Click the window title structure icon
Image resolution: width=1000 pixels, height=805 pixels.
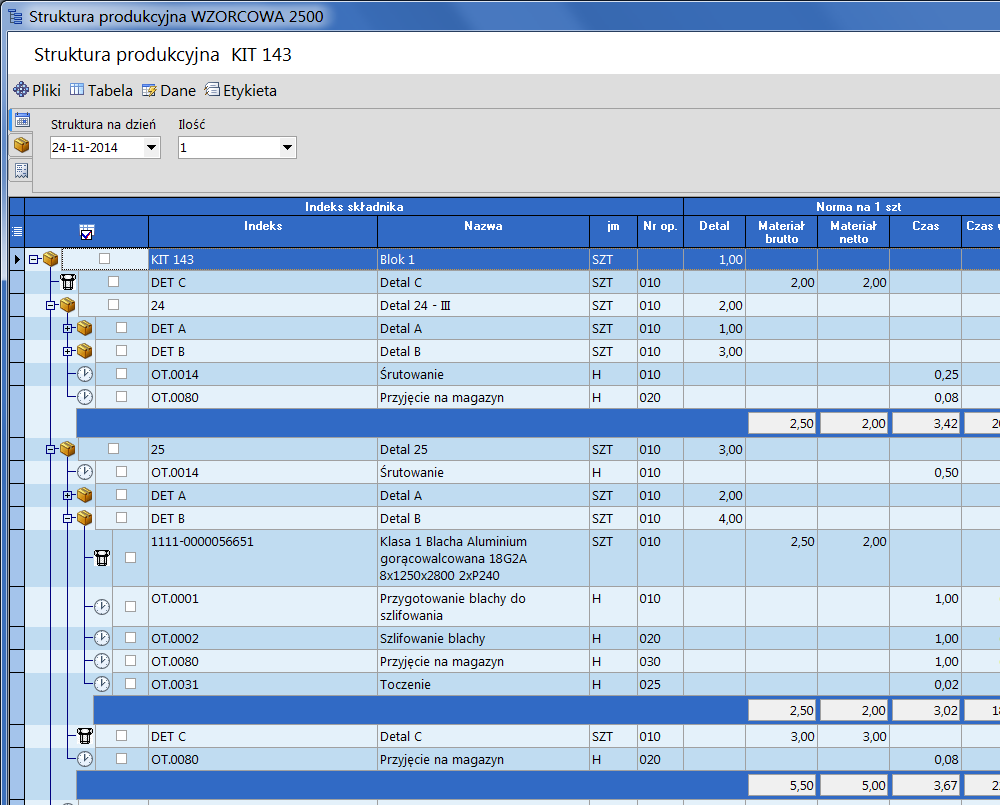click(x=15, y=16)
